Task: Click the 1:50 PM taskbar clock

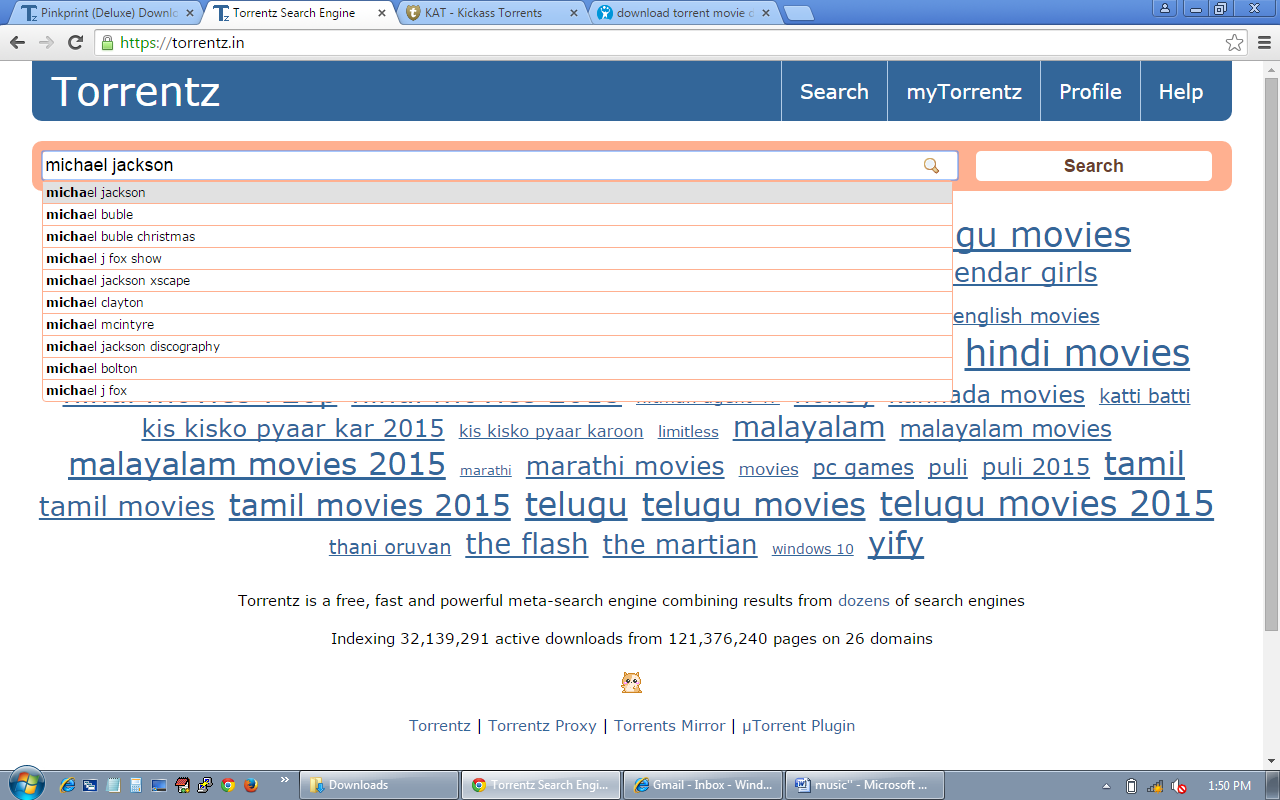Action: pos(1229,786)
